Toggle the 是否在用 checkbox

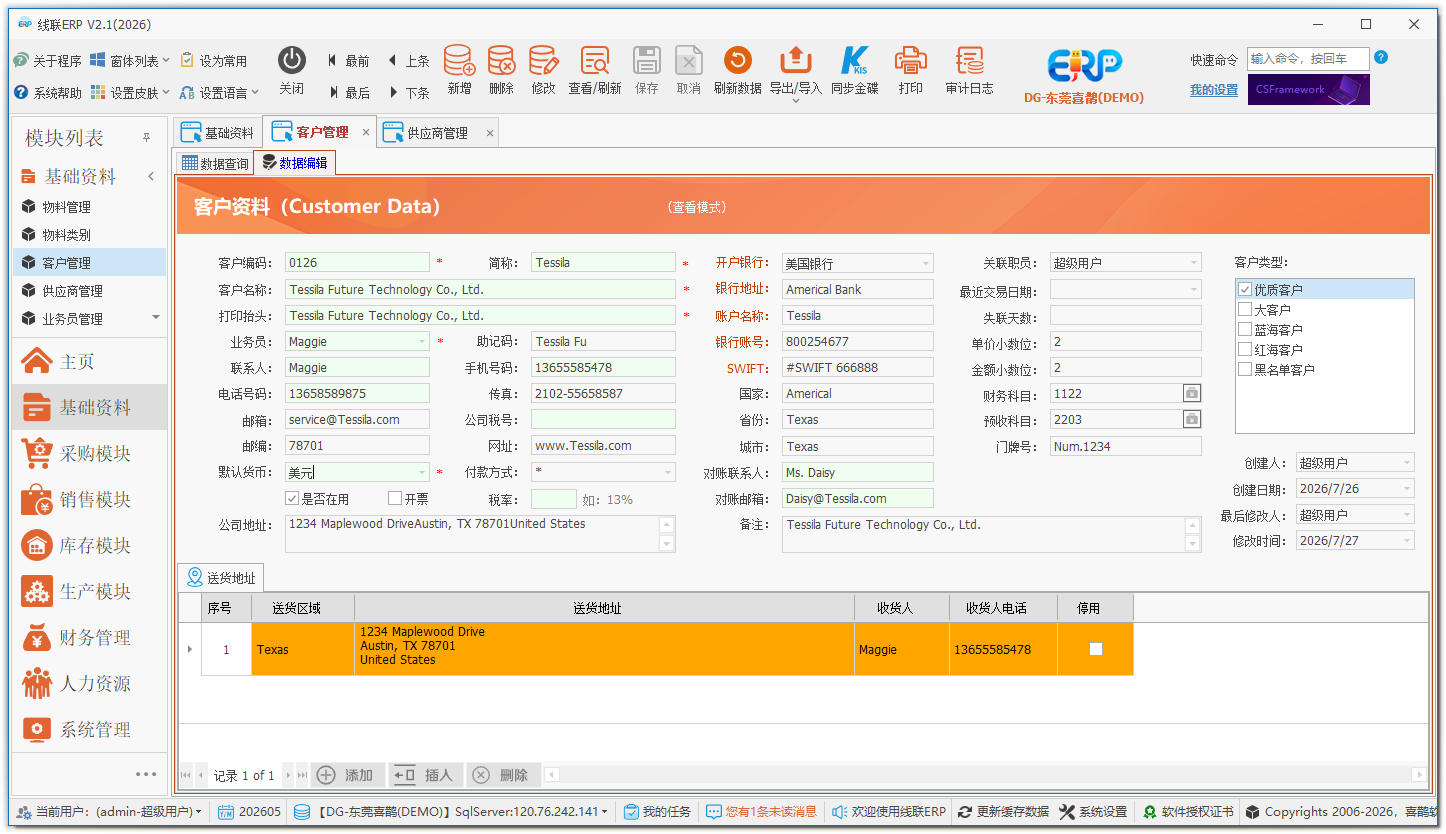coord(292,499)
